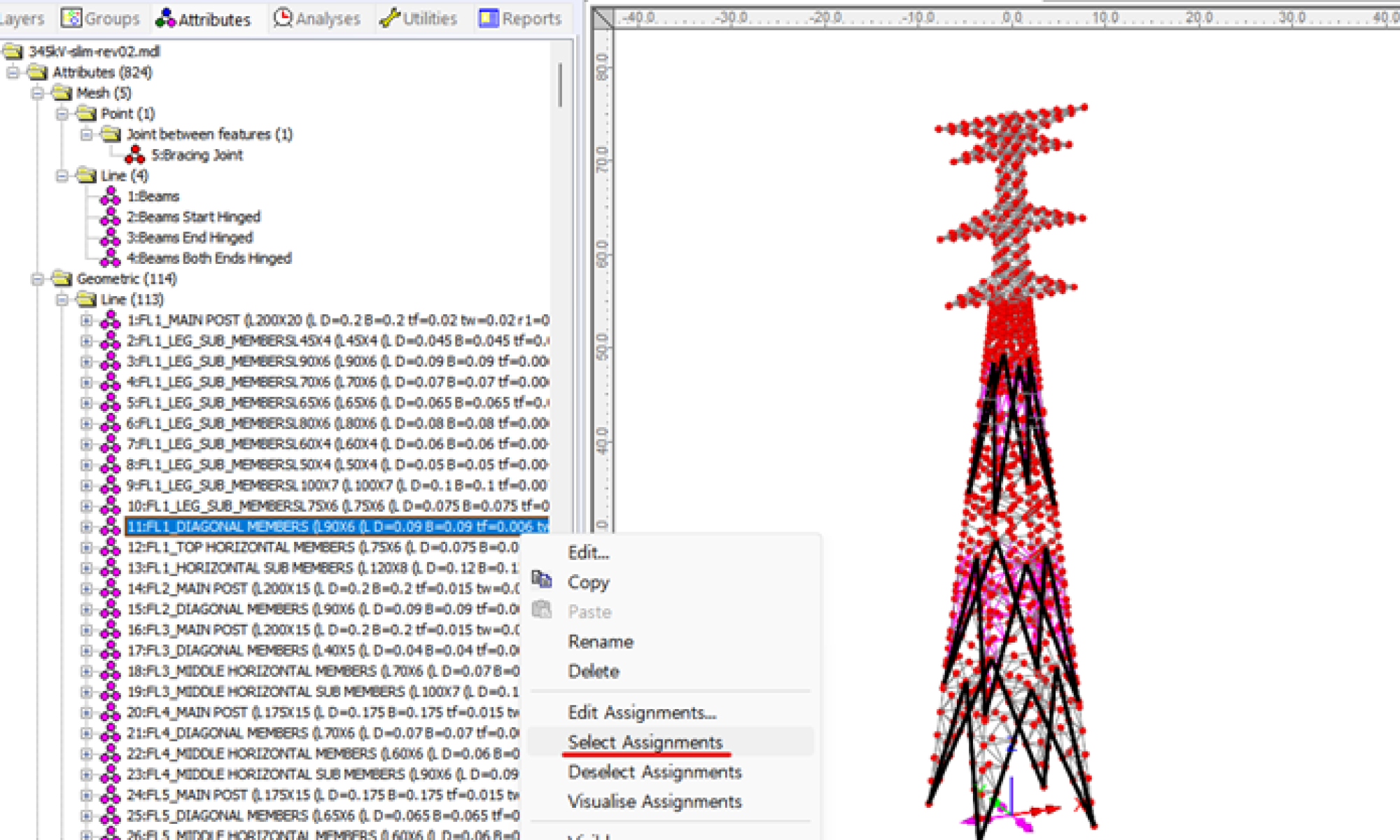Choose Select Assignments from context menu
The image size is (1400, 840).
(x=645, y=742)
